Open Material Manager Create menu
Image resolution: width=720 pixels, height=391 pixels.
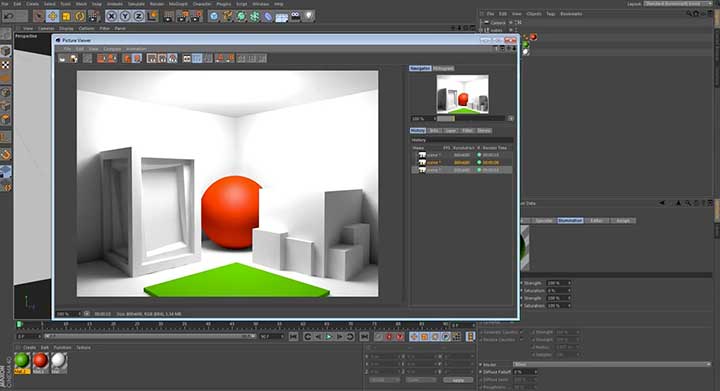(29, 347)
